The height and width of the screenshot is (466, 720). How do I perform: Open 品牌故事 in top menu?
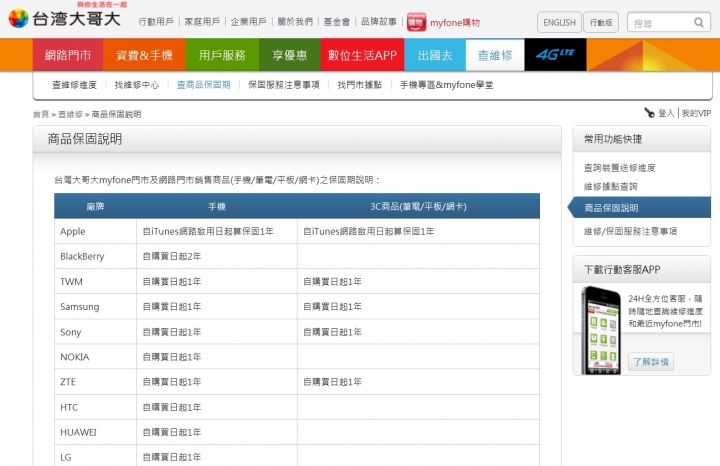378,22
